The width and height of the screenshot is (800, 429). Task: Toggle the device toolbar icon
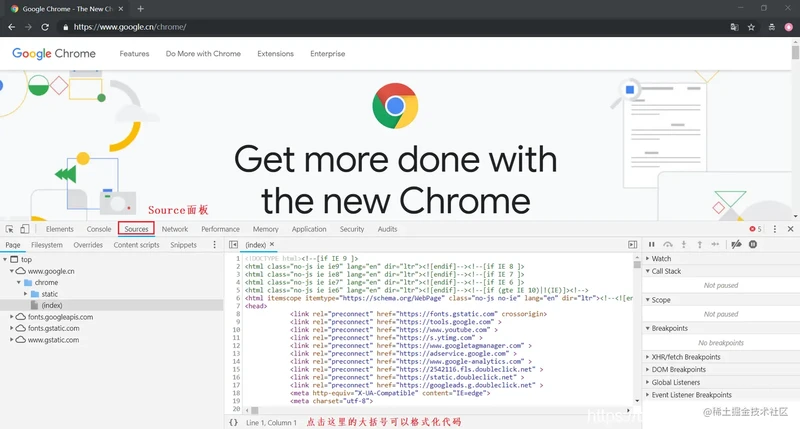click(x=24, y=229)
